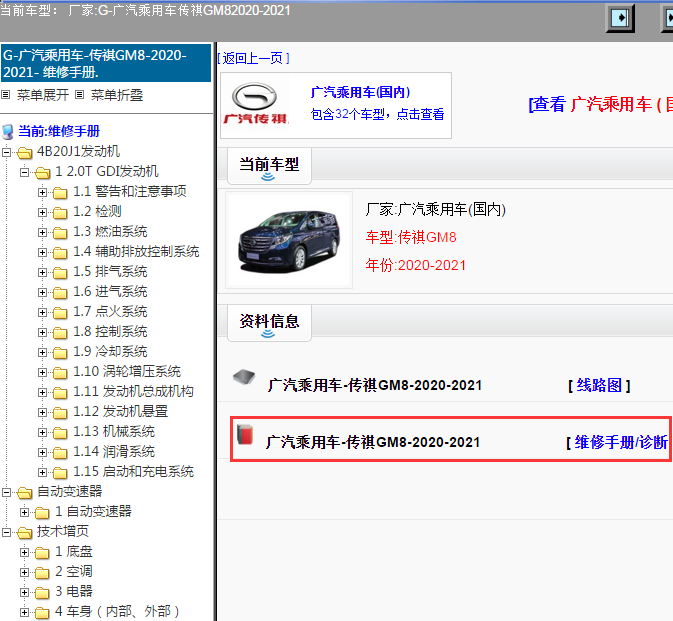The width and height of the screenshot is (673, 621).
Task: Click the folder icon of 1.15 启动和充电系统
Action: [x=60, y=473]
